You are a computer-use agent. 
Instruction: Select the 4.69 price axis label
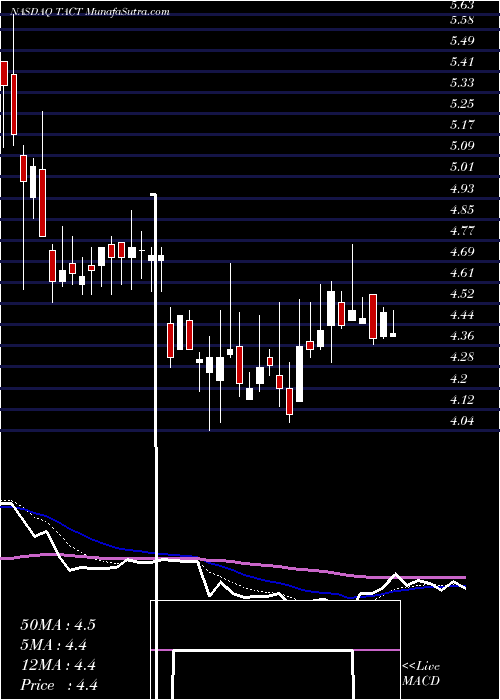click(462, 252)
